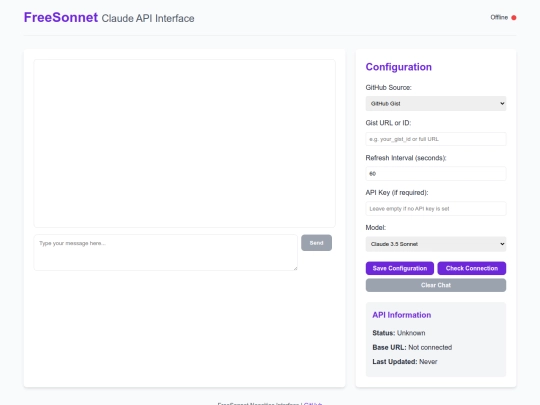Click the Base URL: Not connected line
The width and height of the screenshot is (540, 405).
tap(412, 347)
